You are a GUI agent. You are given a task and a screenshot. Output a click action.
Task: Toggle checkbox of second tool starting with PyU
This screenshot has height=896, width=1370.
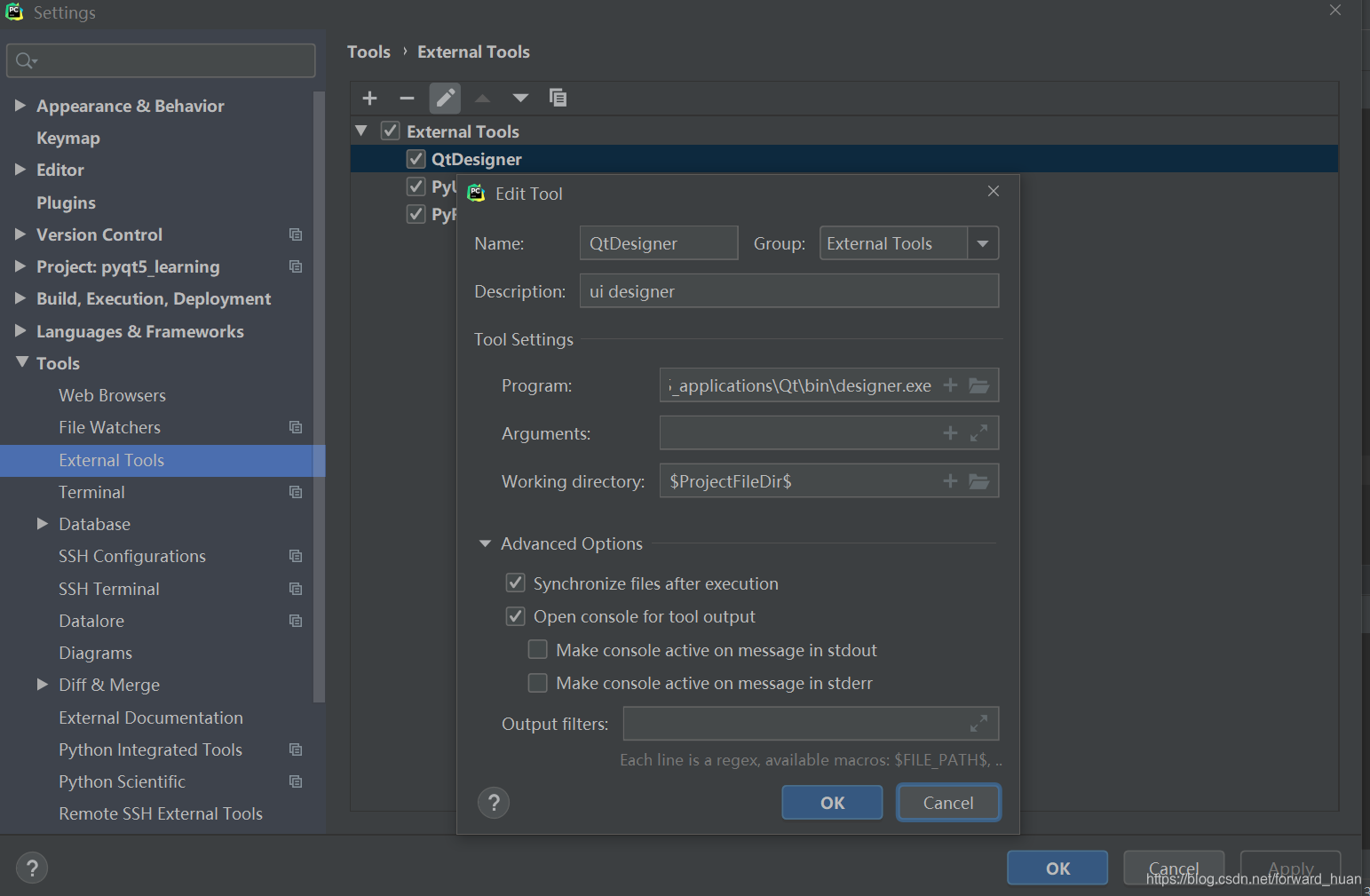click(416, 186)
